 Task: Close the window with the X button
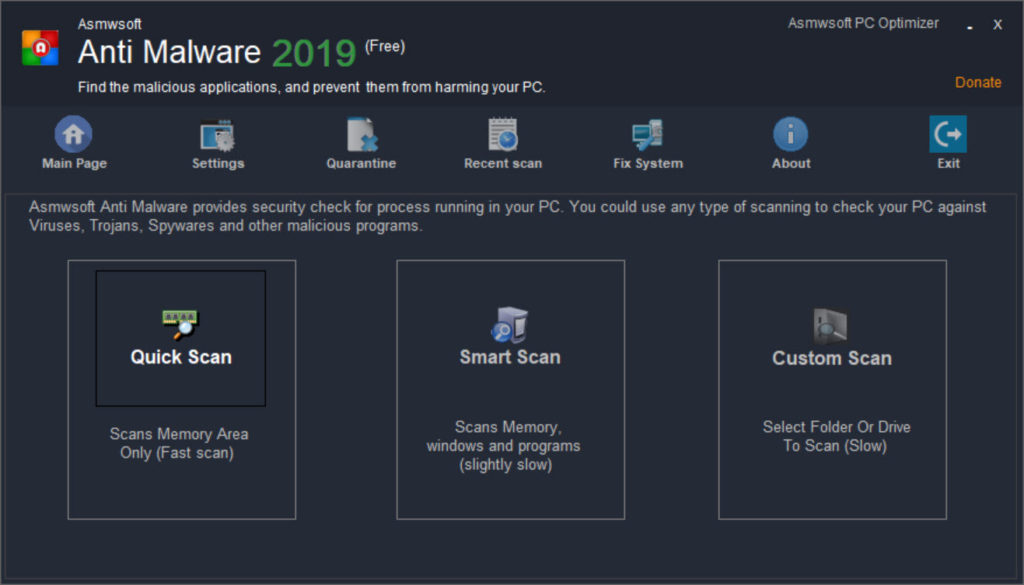pos(997,25)
